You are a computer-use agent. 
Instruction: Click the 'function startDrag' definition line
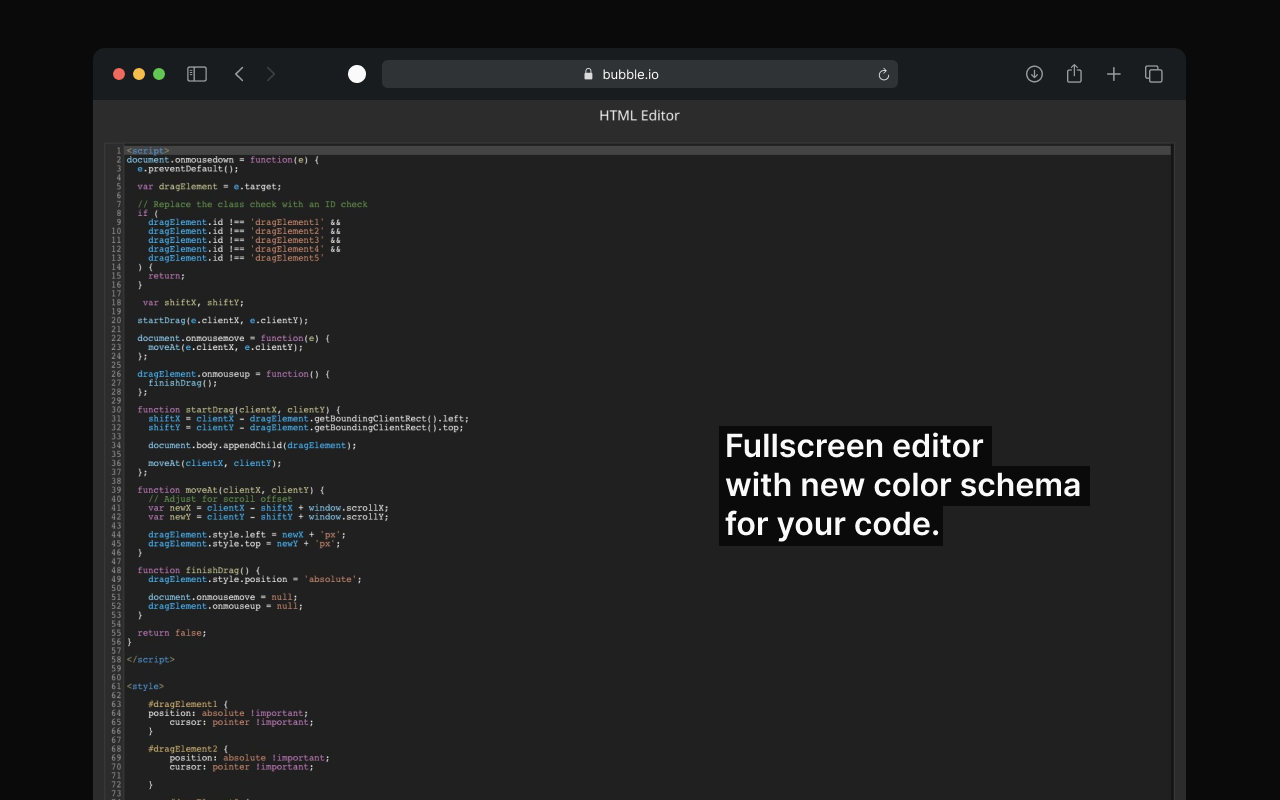[x=238, y=410]
